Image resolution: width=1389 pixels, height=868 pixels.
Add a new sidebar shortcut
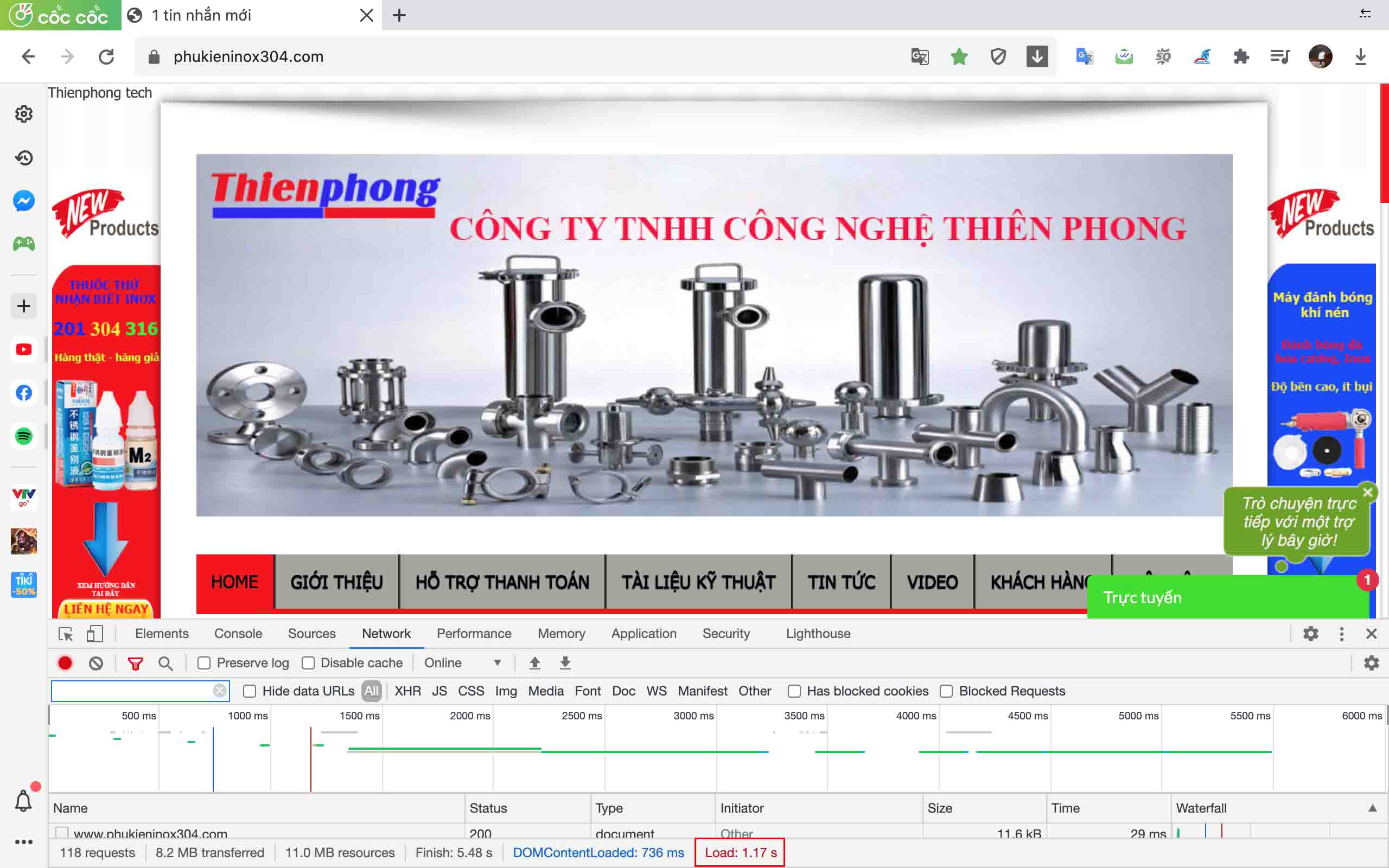(23, 305)
